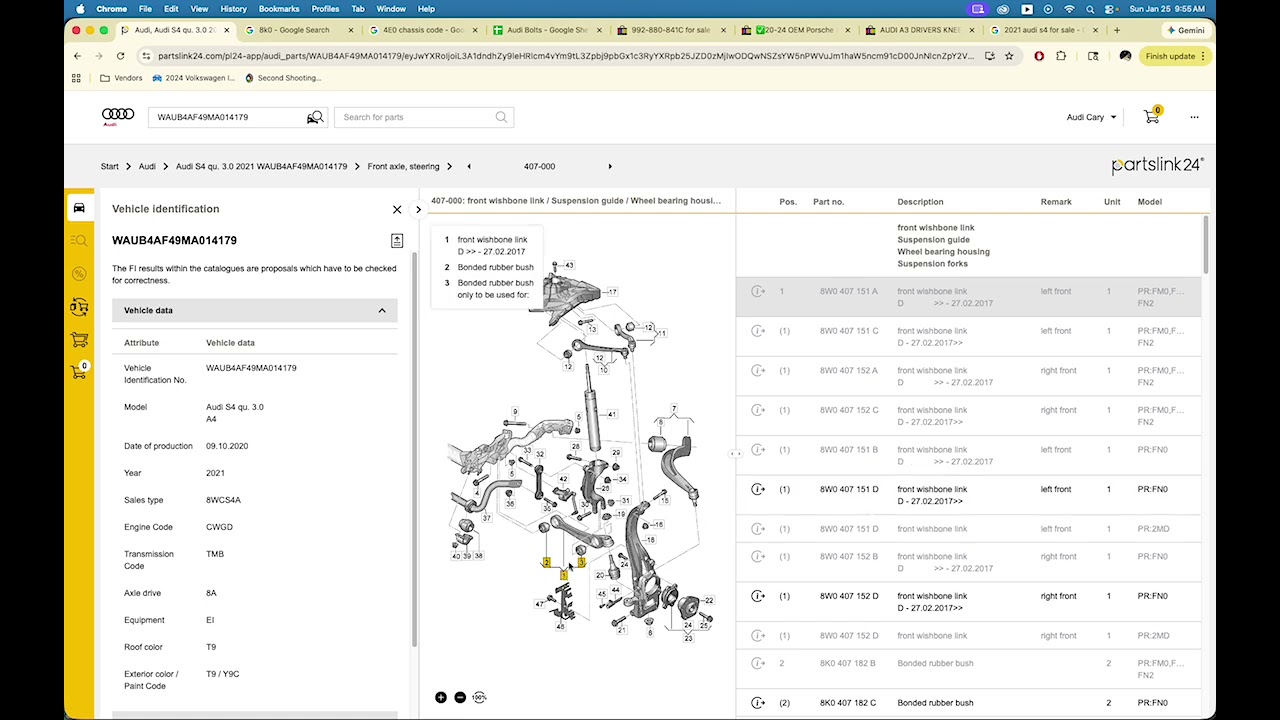
Task: Click highlighted callout 3 in diagram
Action: (581, 562)
